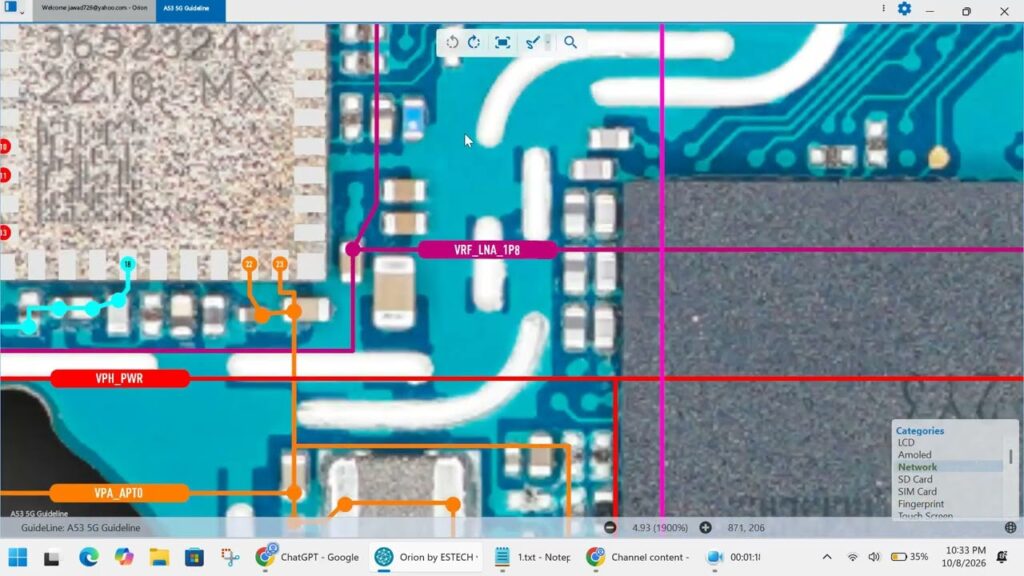
Task: Select Amoled in the Categories list
Action: point(914,455)
